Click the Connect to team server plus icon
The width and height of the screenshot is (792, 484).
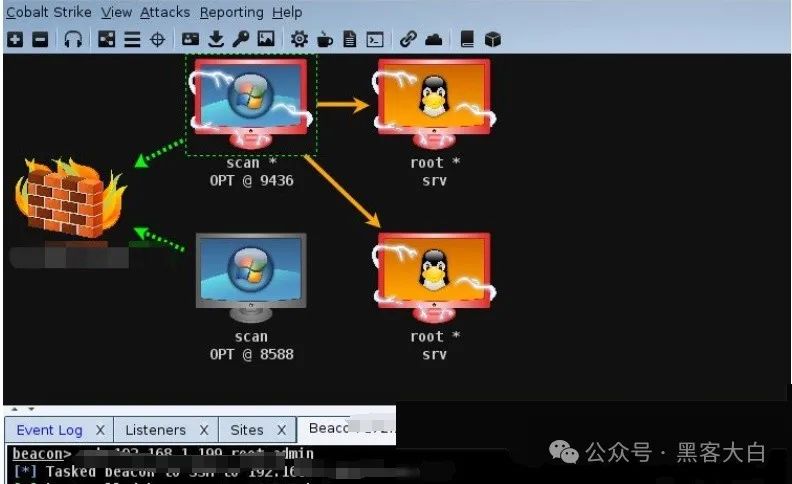click(15, 39)
